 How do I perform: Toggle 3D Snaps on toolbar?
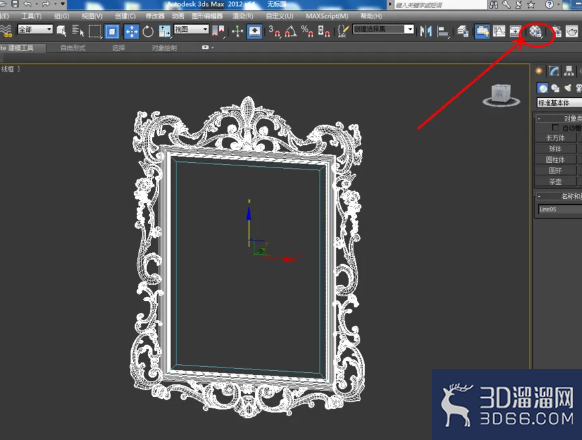(x=275, y=31)
